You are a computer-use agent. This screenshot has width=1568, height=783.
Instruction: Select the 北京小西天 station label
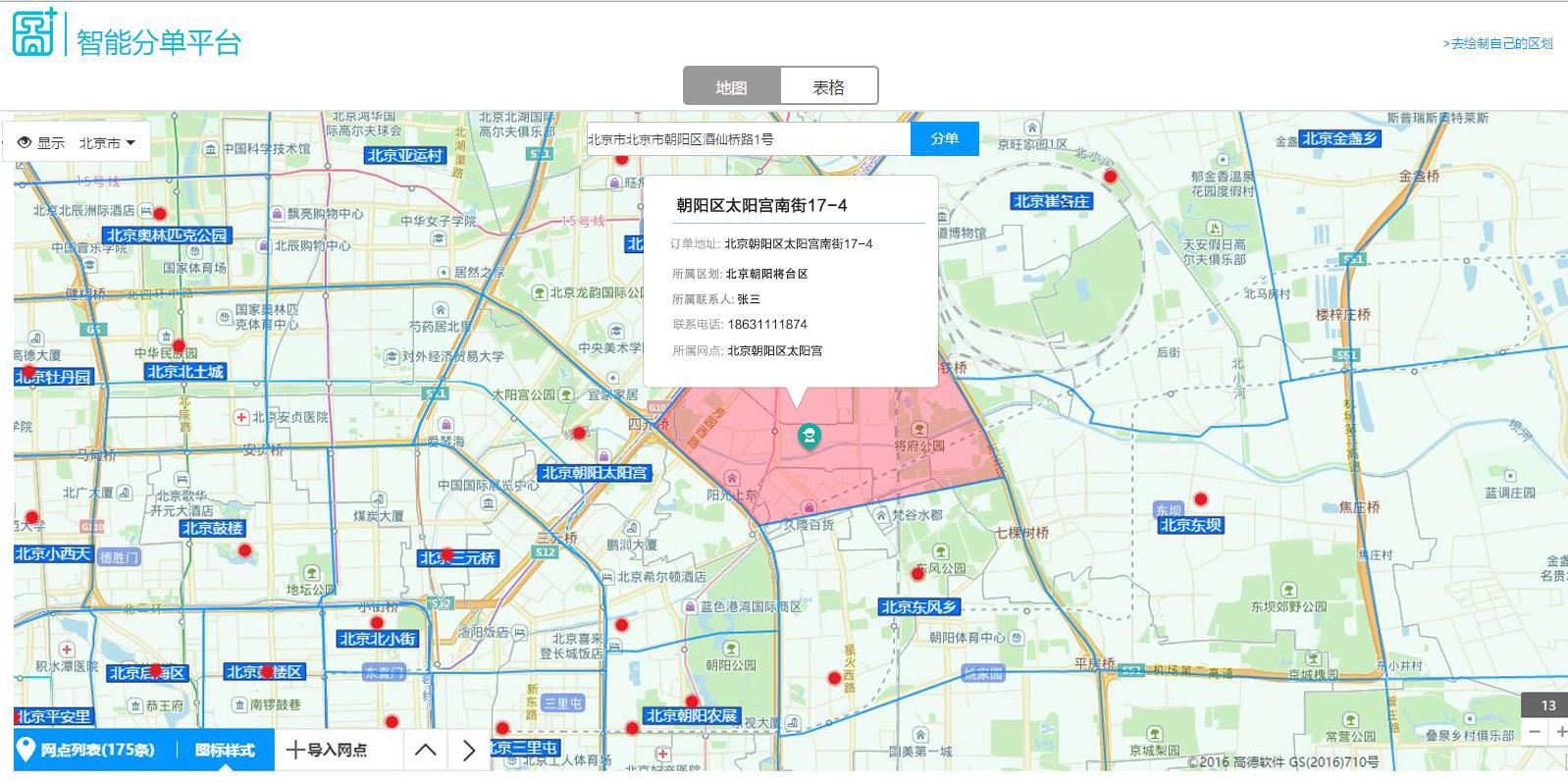coord(53,553)
